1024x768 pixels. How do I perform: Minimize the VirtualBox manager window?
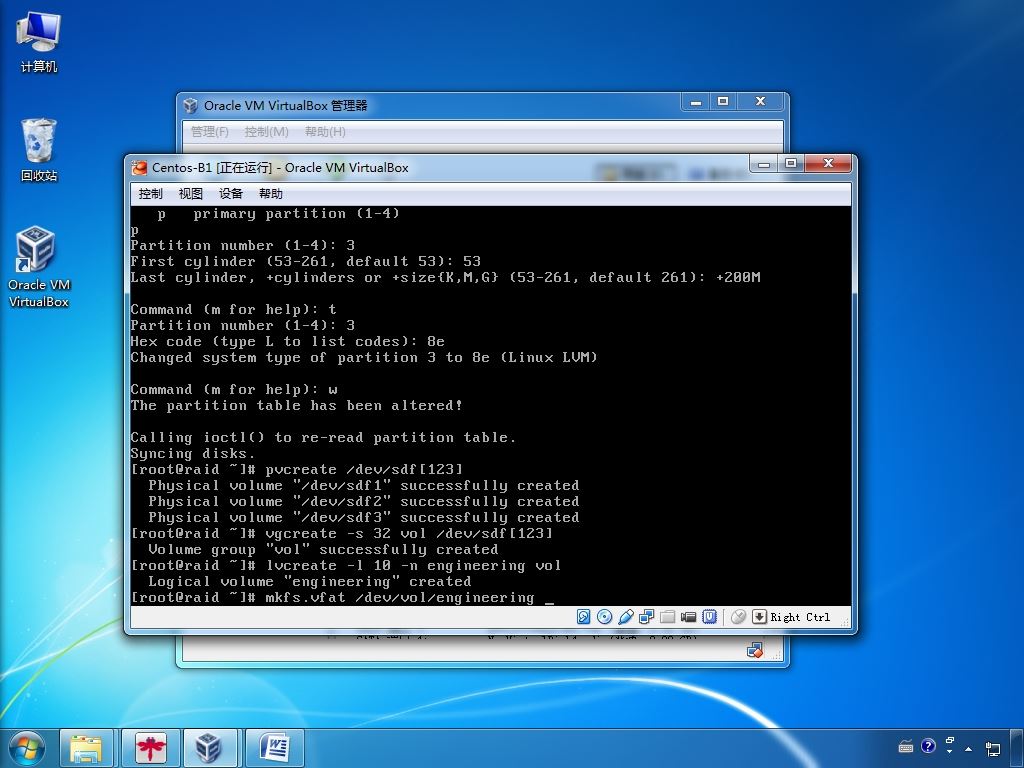(696, 102)
